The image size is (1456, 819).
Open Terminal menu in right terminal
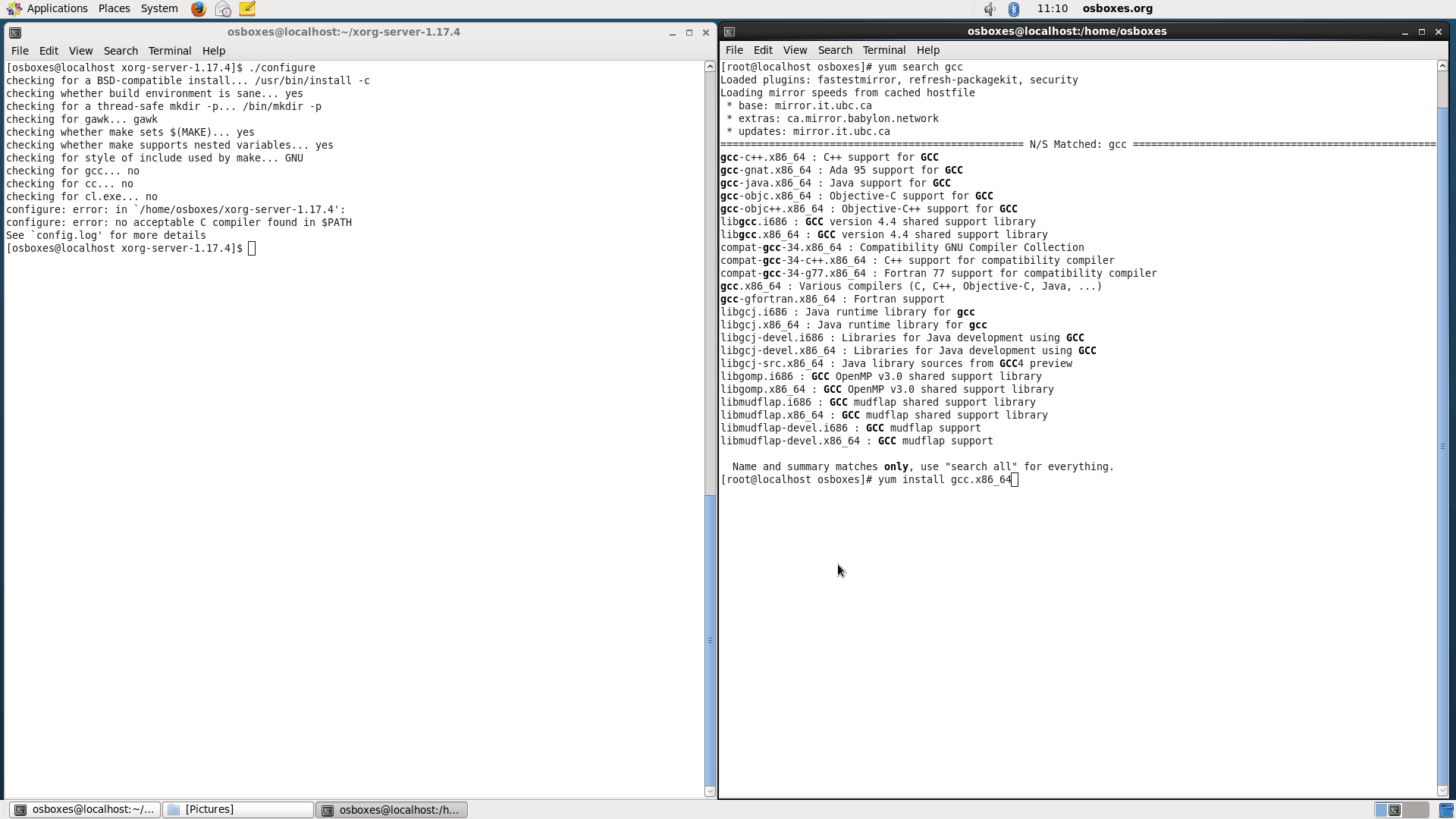click(884, 50)
